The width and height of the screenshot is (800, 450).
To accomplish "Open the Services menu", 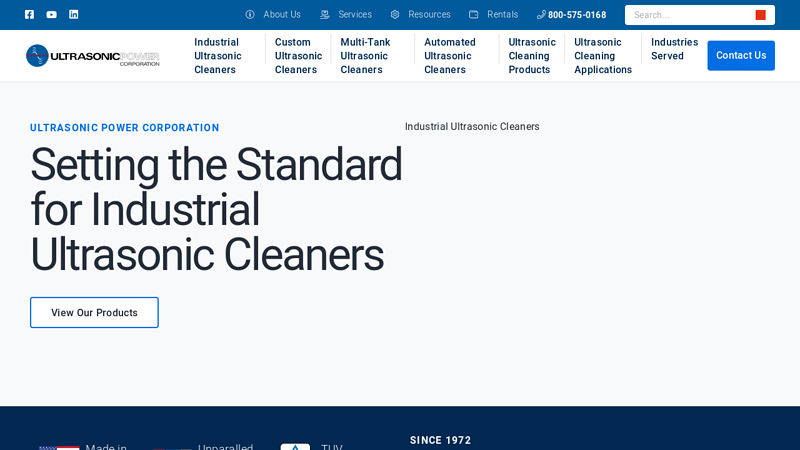I will coord(355,15).
